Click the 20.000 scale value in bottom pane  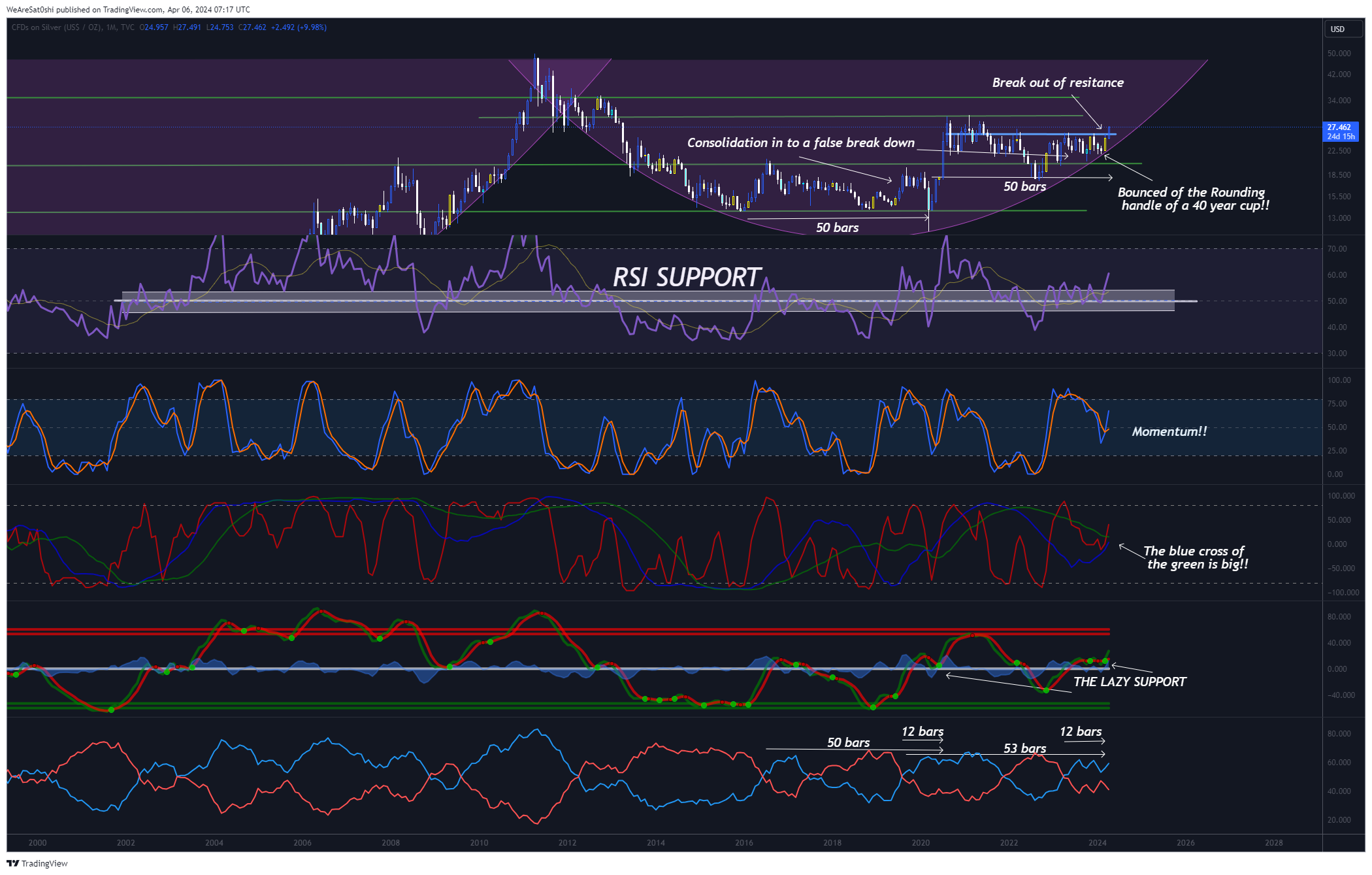[1339, 820]
